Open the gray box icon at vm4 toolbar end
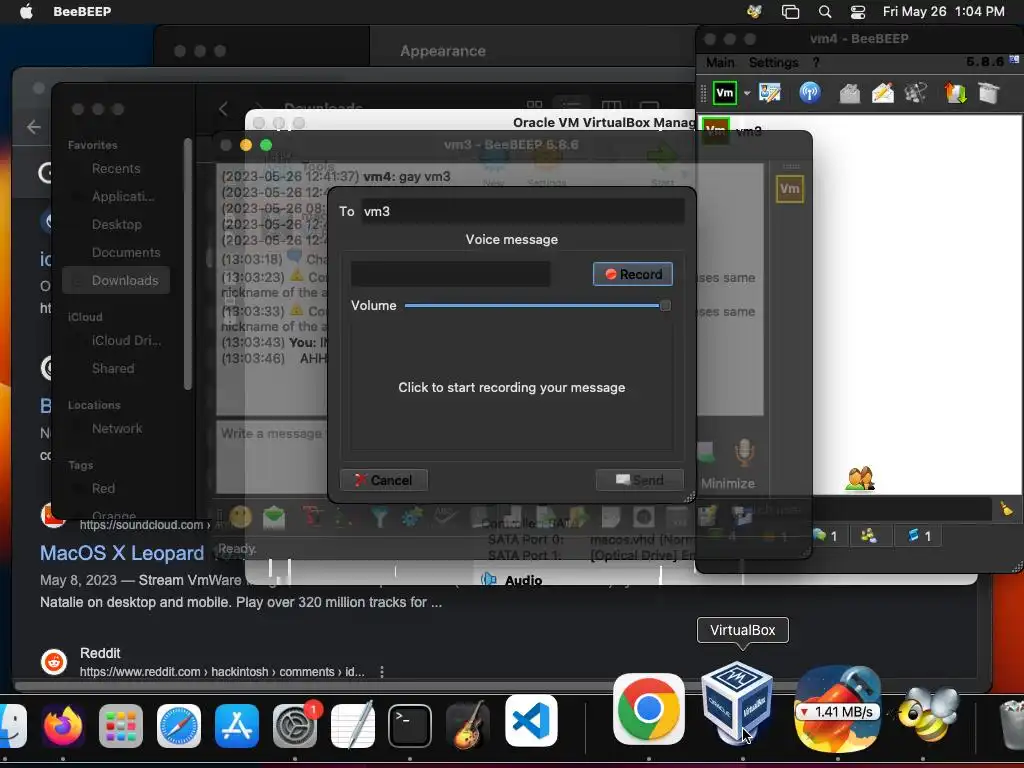 coord(989,93)
